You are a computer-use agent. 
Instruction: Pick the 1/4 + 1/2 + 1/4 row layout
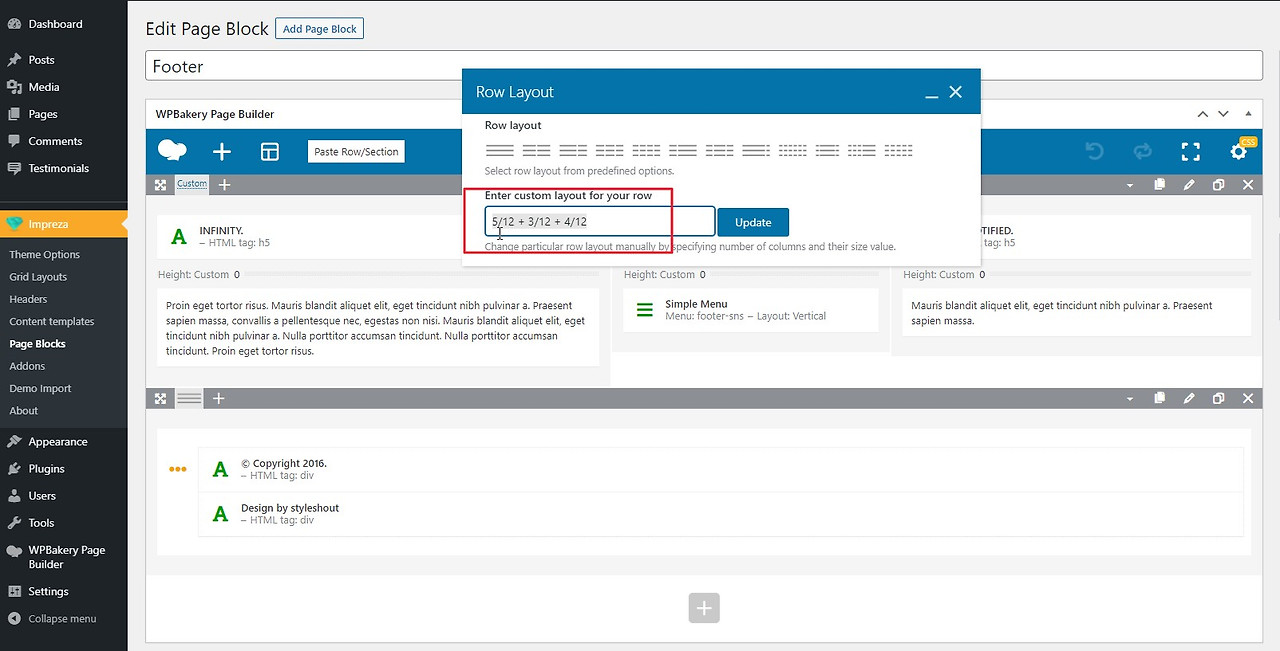[720, 151]
